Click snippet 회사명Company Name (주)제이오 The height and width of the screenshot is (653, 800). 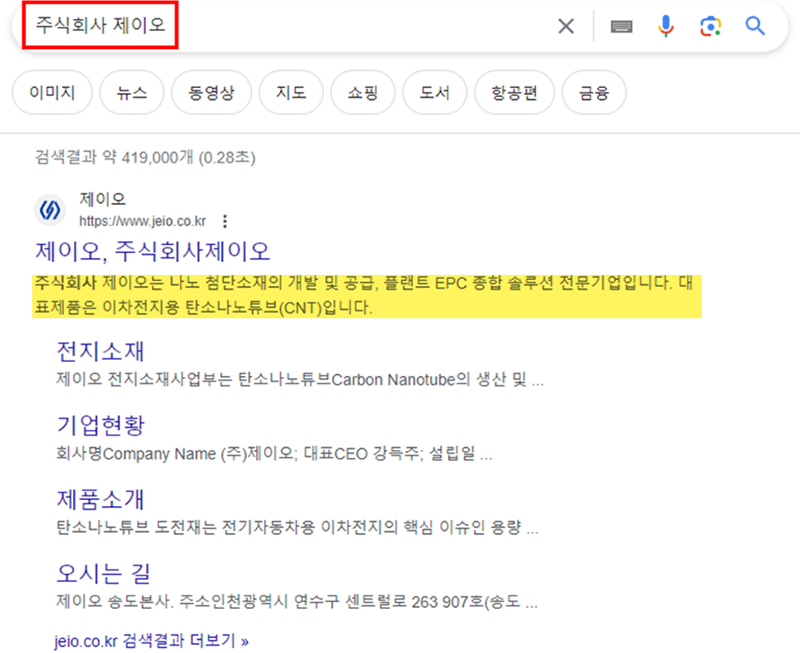pyautogui.click(x=274, y=454)
